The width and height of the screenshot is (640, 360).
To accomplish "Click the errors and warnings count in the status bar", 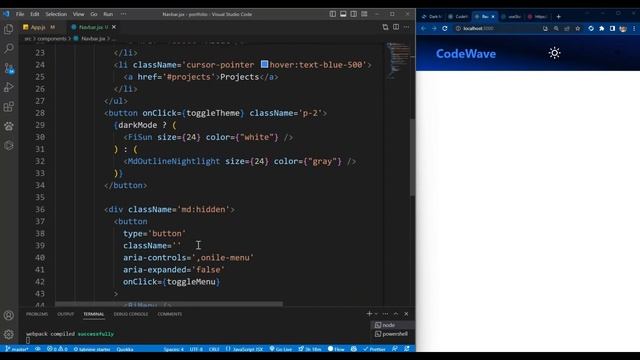I will point(57,349).
